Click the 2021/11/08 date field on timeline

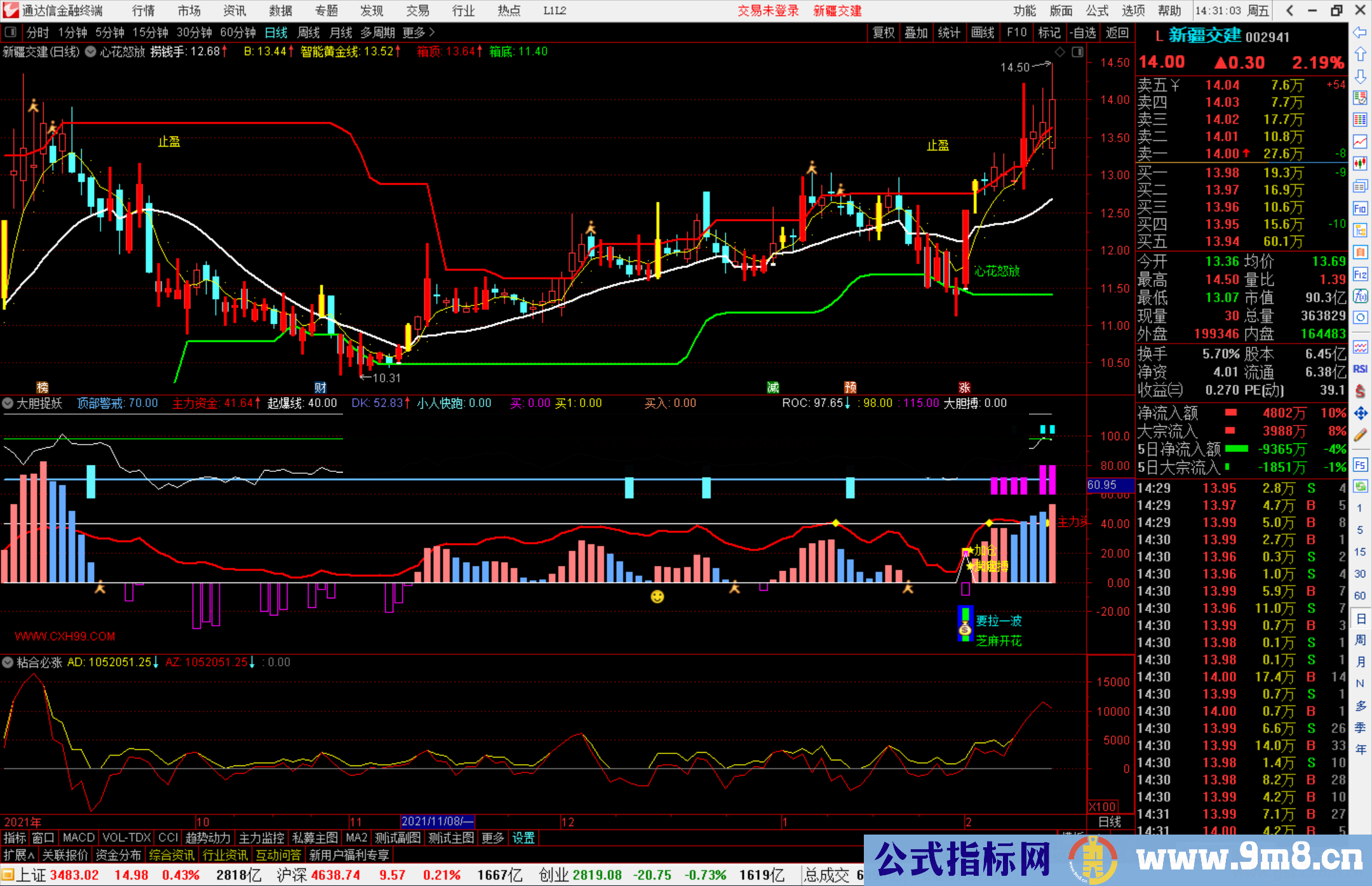[x=439, y=821]
